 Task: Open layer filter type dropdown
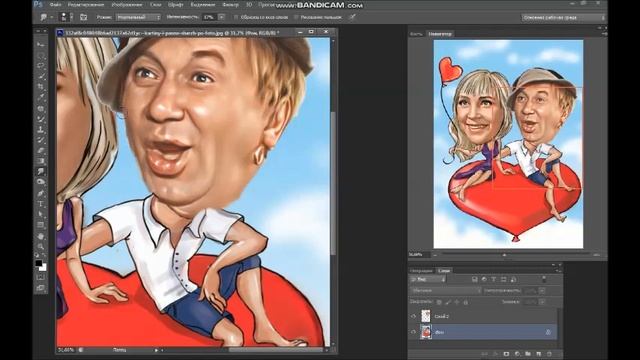[x=428, y=280]
